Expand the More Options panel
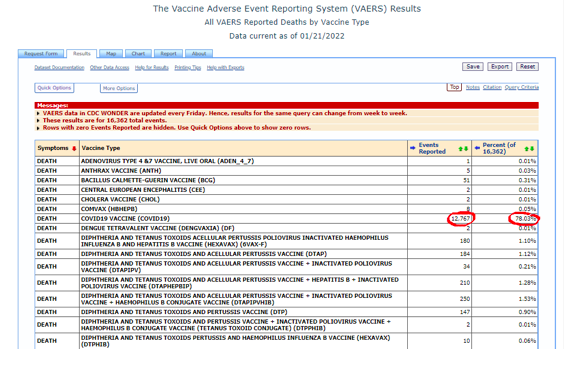This screenshot has width=571, height=367. (119, 88)
